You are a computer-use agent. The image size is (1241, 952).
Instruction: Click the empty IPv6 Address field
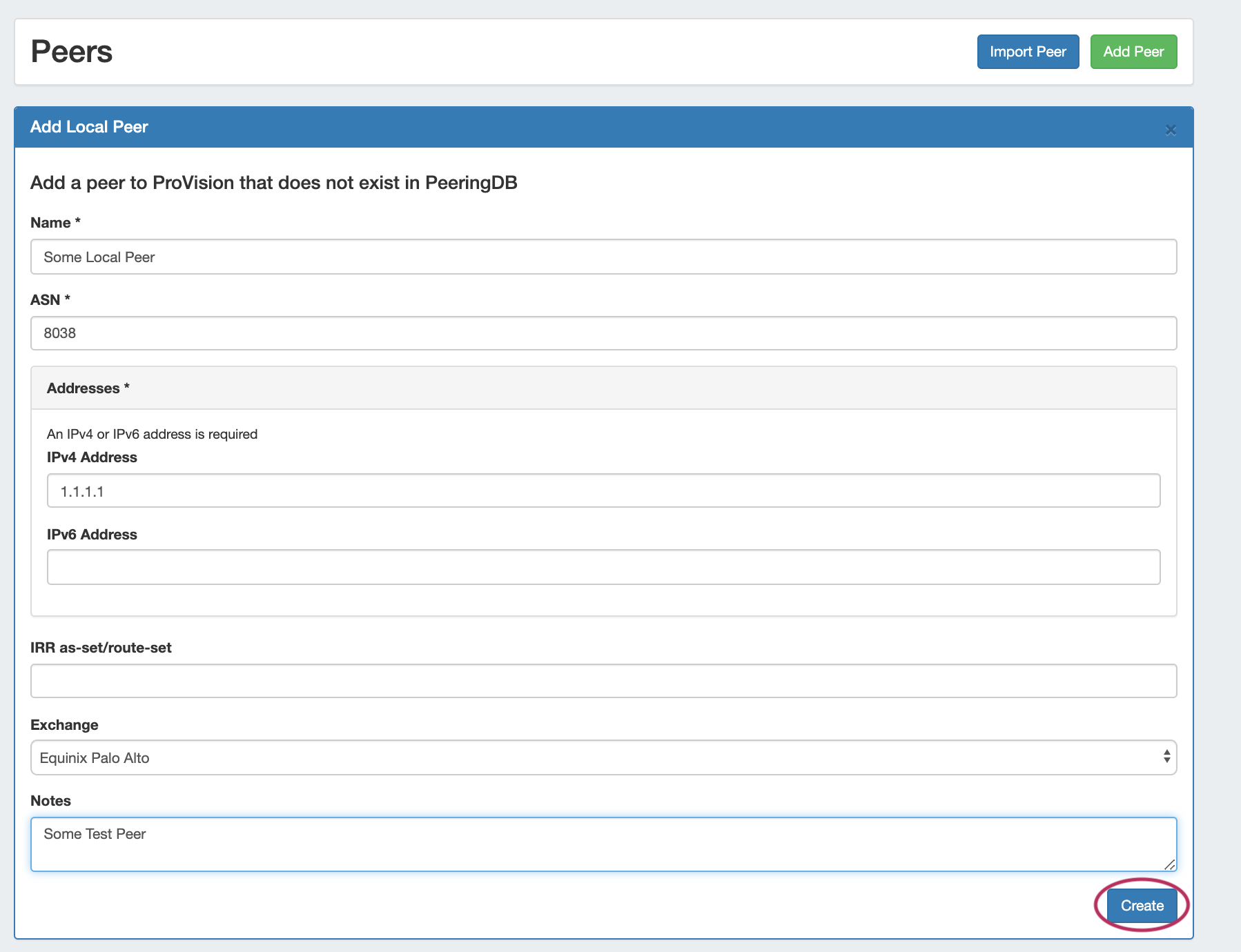click(x=603, y=567)
